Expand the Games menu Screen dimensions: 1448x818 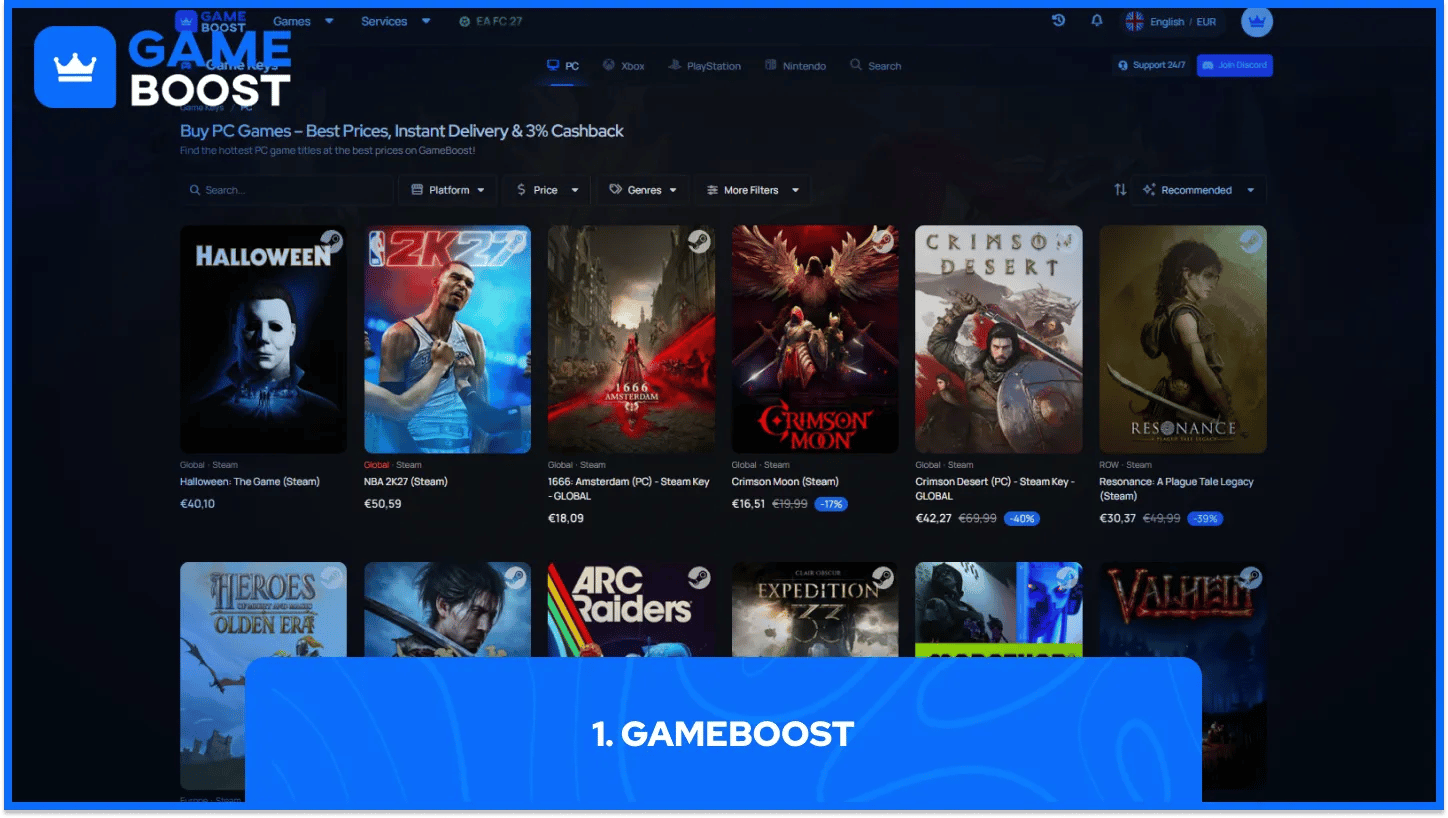pos(303,21)
